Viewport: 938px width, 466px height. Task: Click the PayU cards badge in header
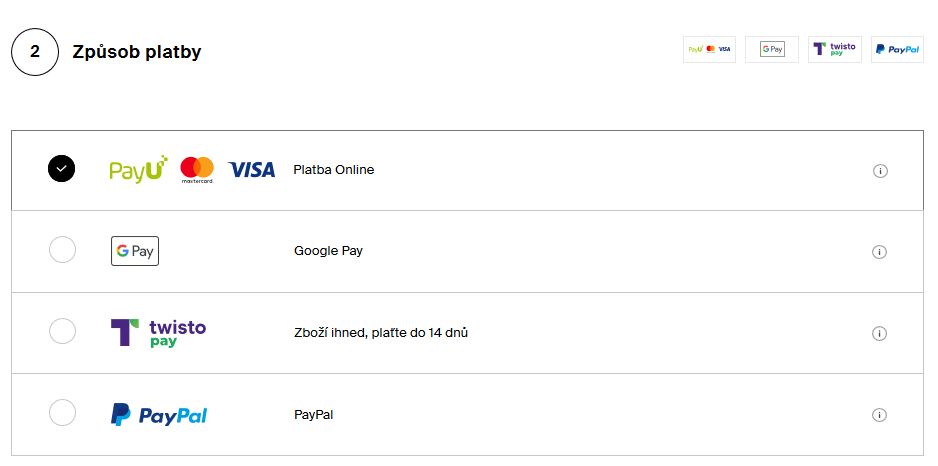tap(709, 49)
